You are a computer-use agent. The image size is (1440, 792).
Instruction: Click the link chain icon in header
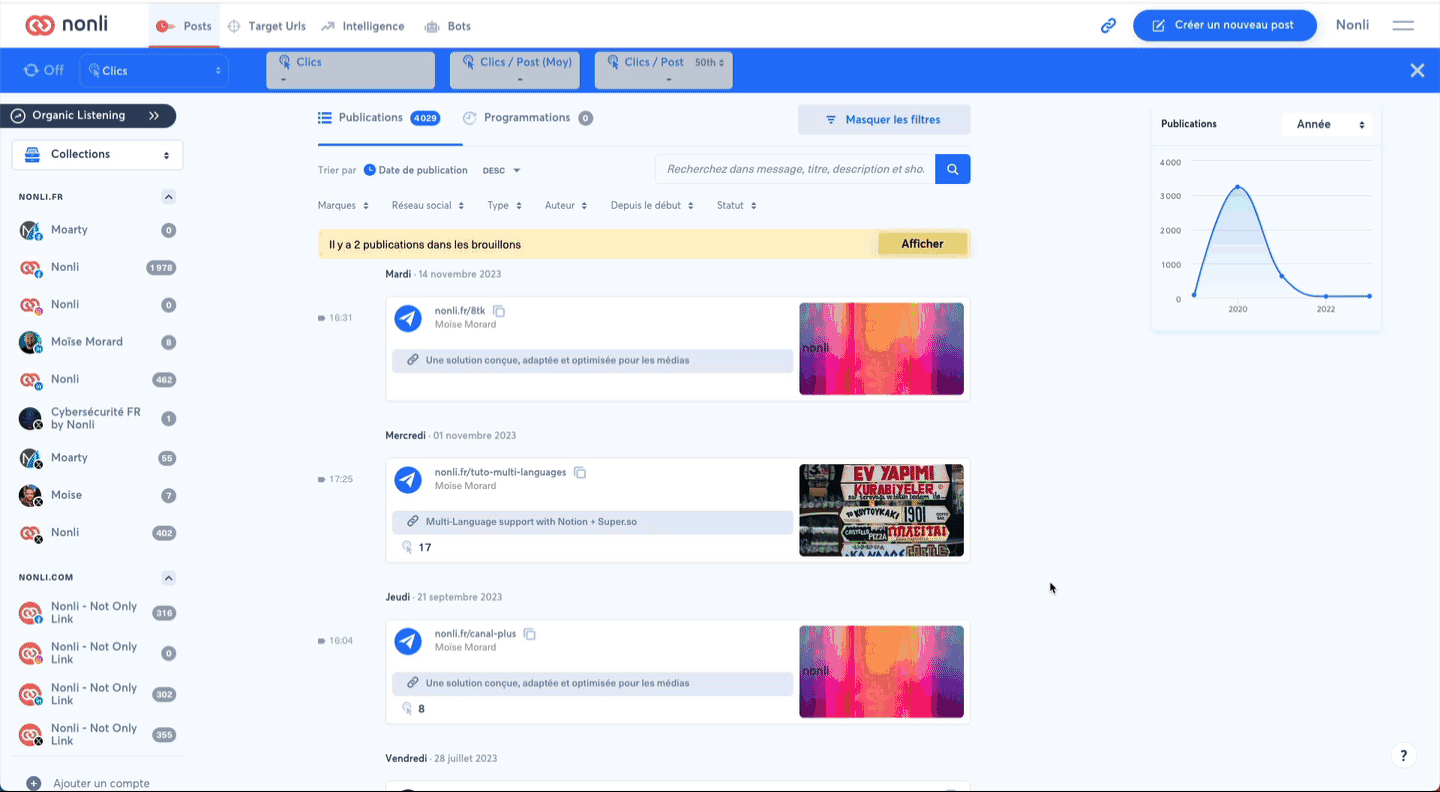[1108, 26]
